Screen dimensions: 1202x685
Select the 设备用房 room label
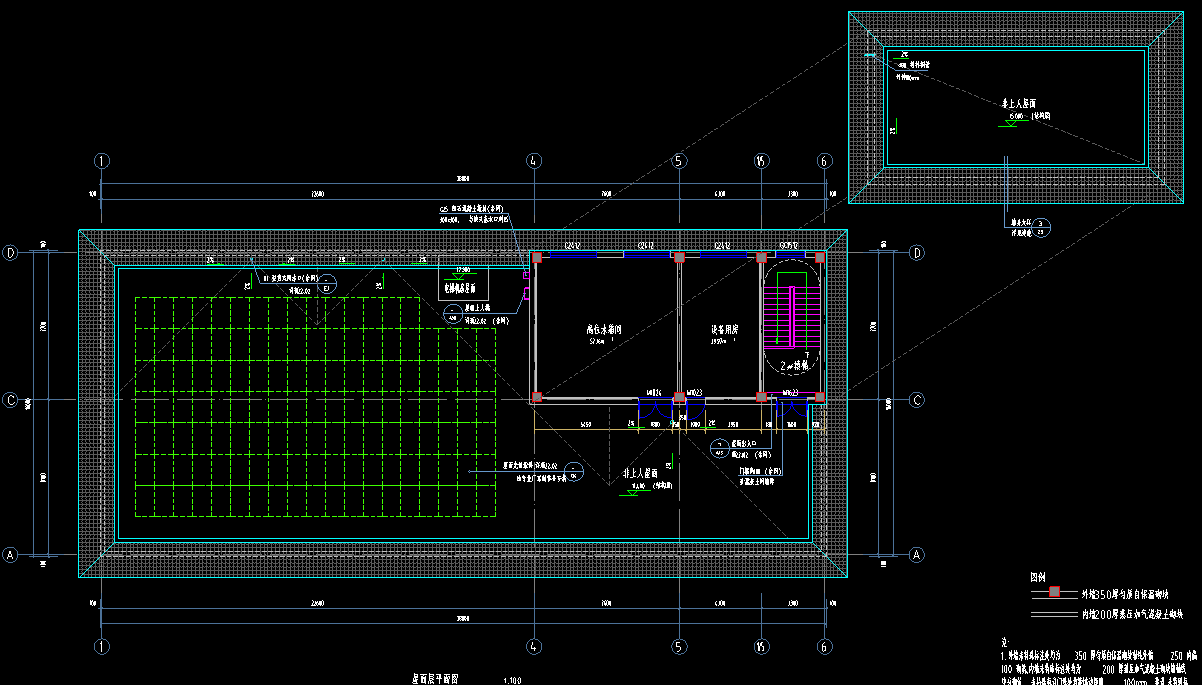[x=724, y=329]
